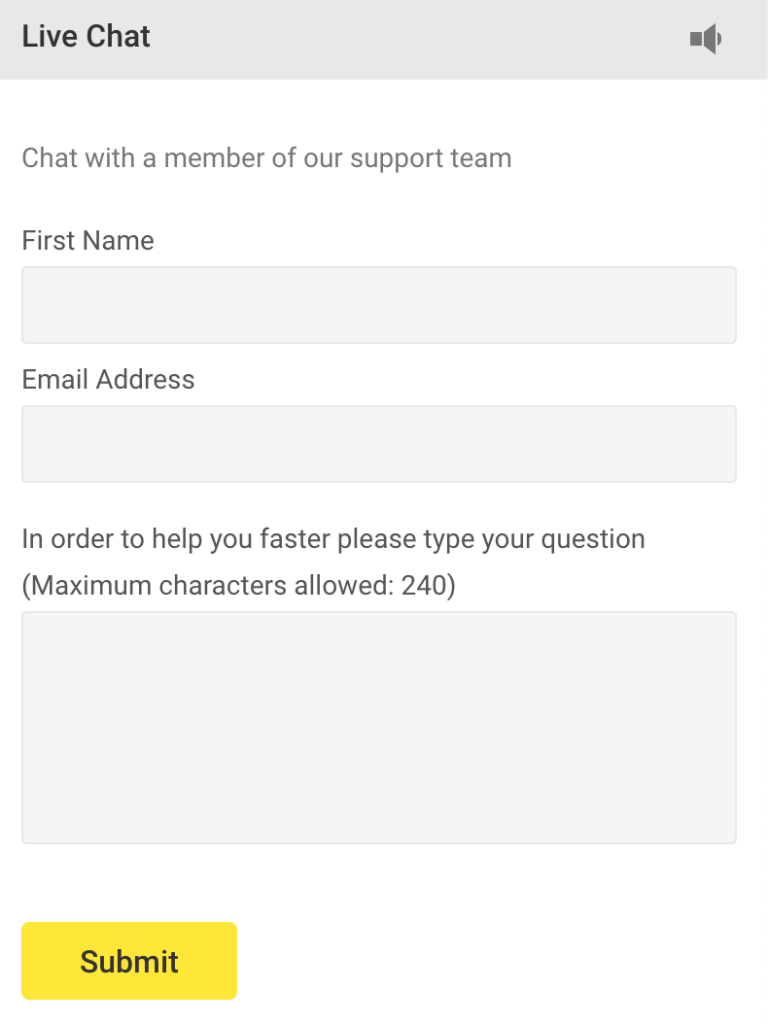Image resolution: width=768 pixels, height=1024 pixels.
Task: Click the 'type your question' prompt label
Action: [333, 539]
